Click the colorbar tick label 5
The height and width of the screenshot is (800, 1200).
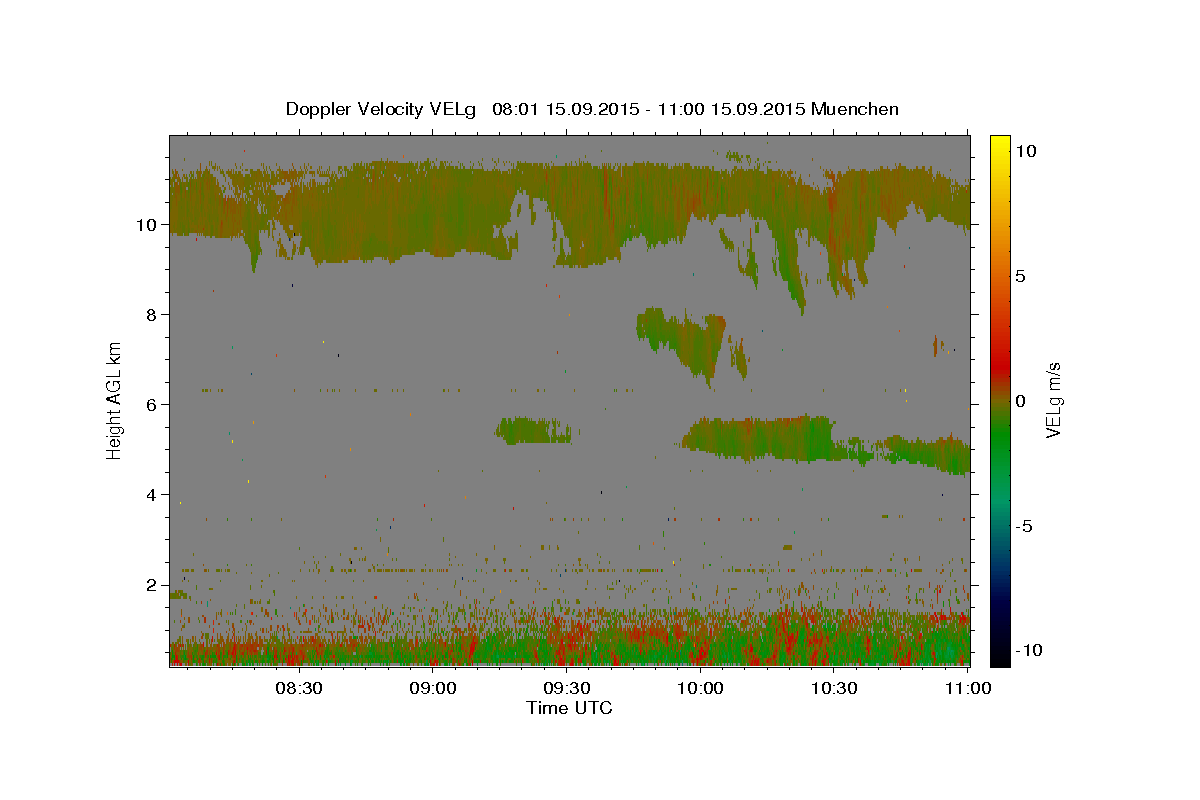point(1020,276)
